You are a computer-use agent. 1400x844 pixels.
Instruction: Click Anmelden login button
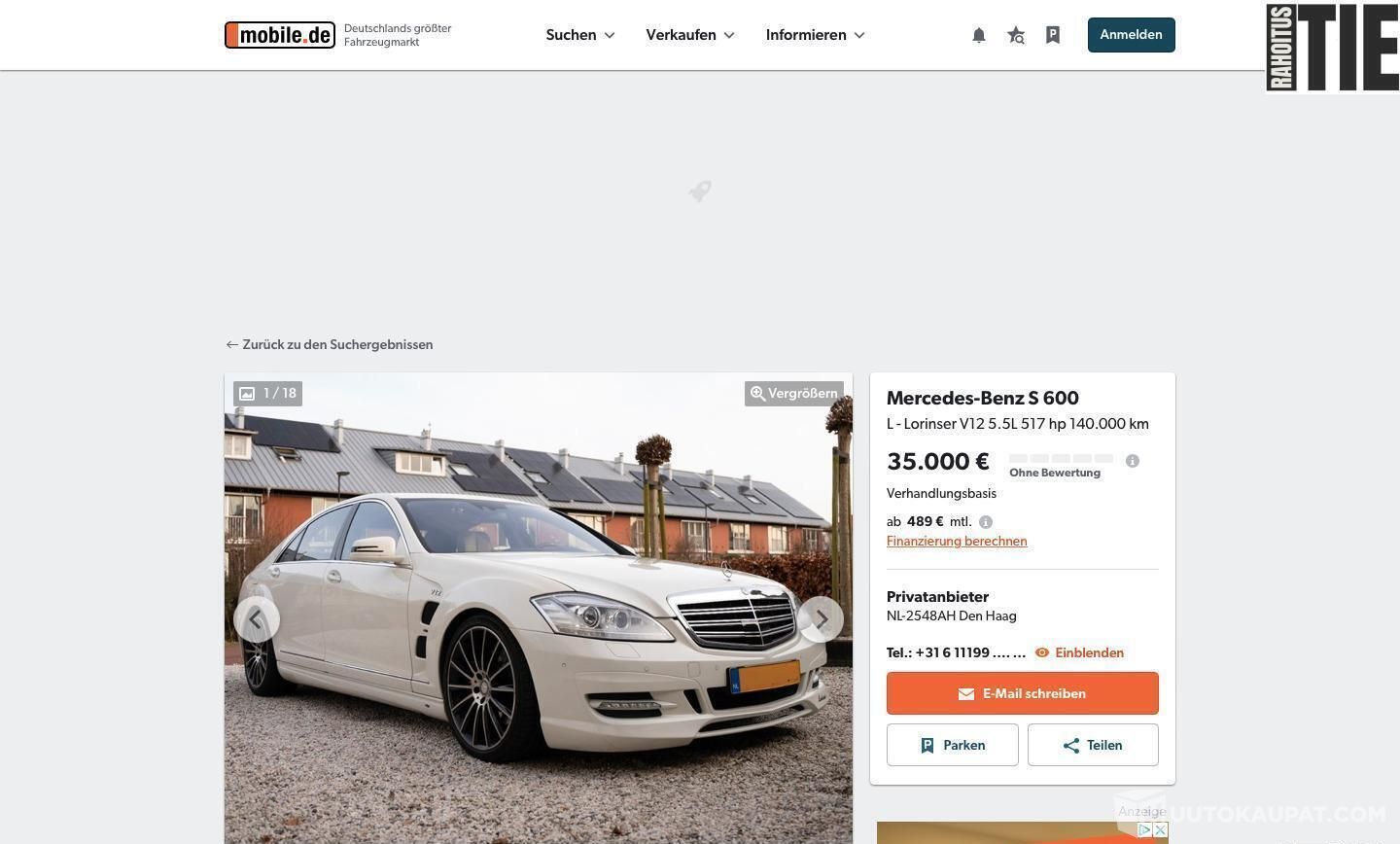tap(1131, 35)
